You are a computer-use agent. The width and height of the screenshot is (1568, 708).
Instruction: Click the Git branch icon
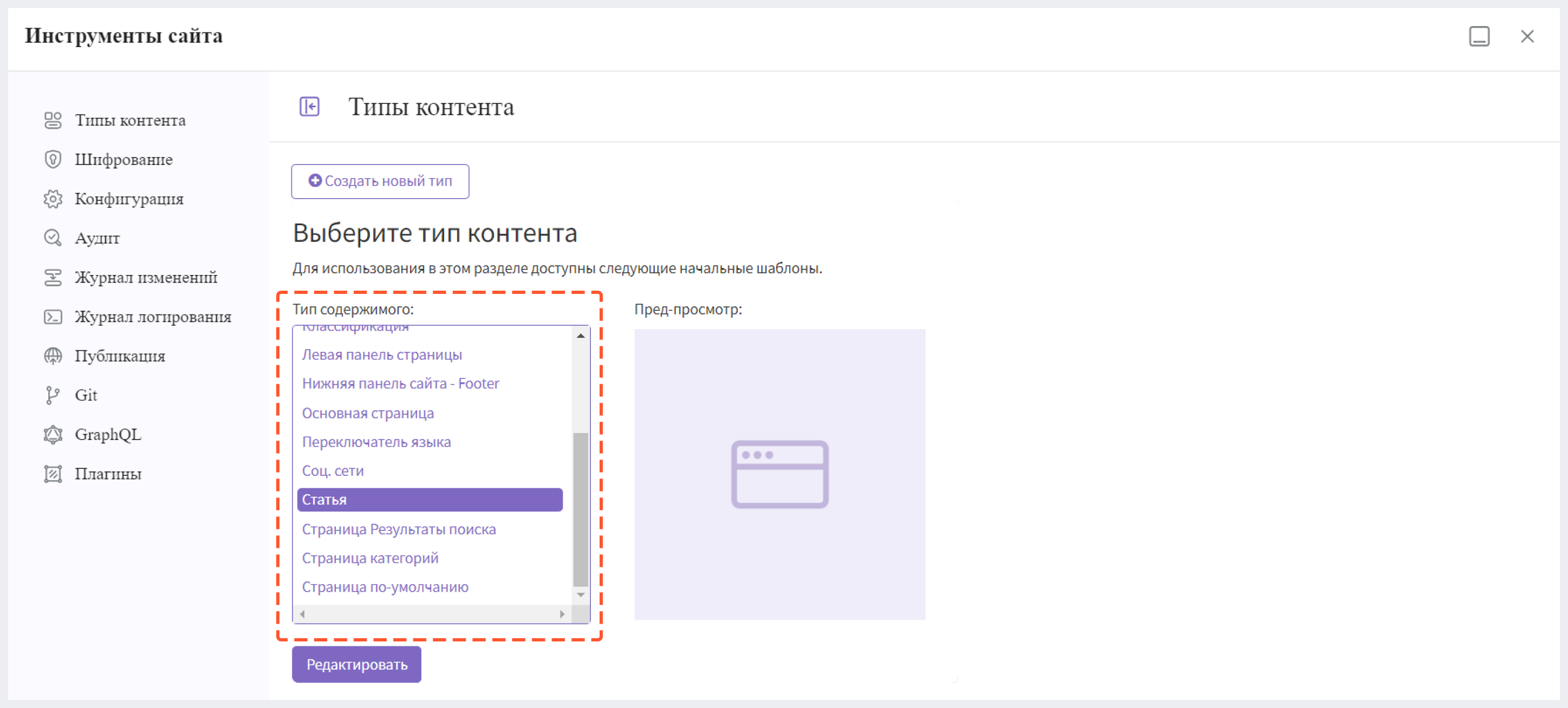53,395
